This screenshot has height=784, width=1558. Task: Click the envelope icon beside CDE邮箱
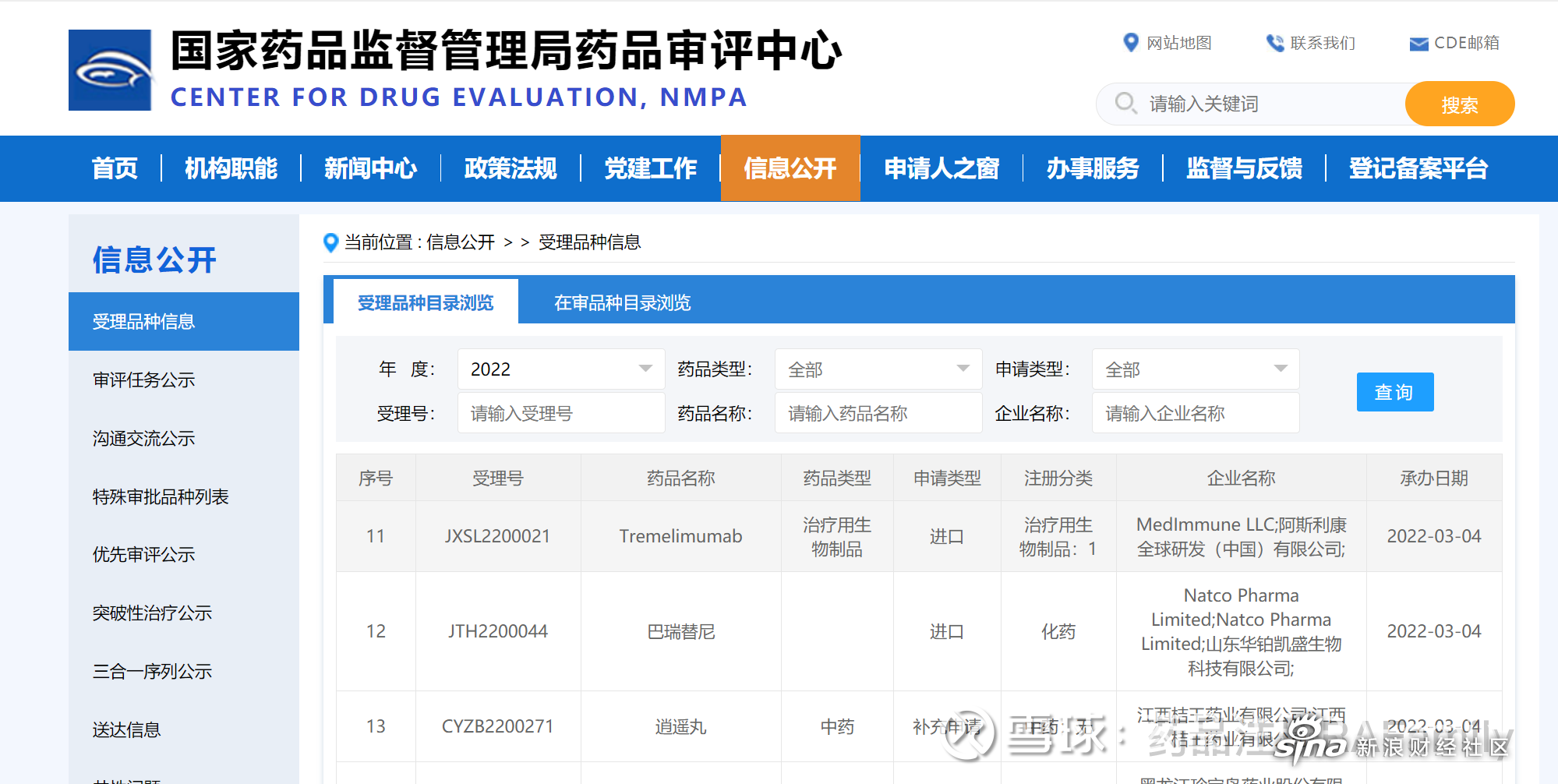coord(1416,44)
